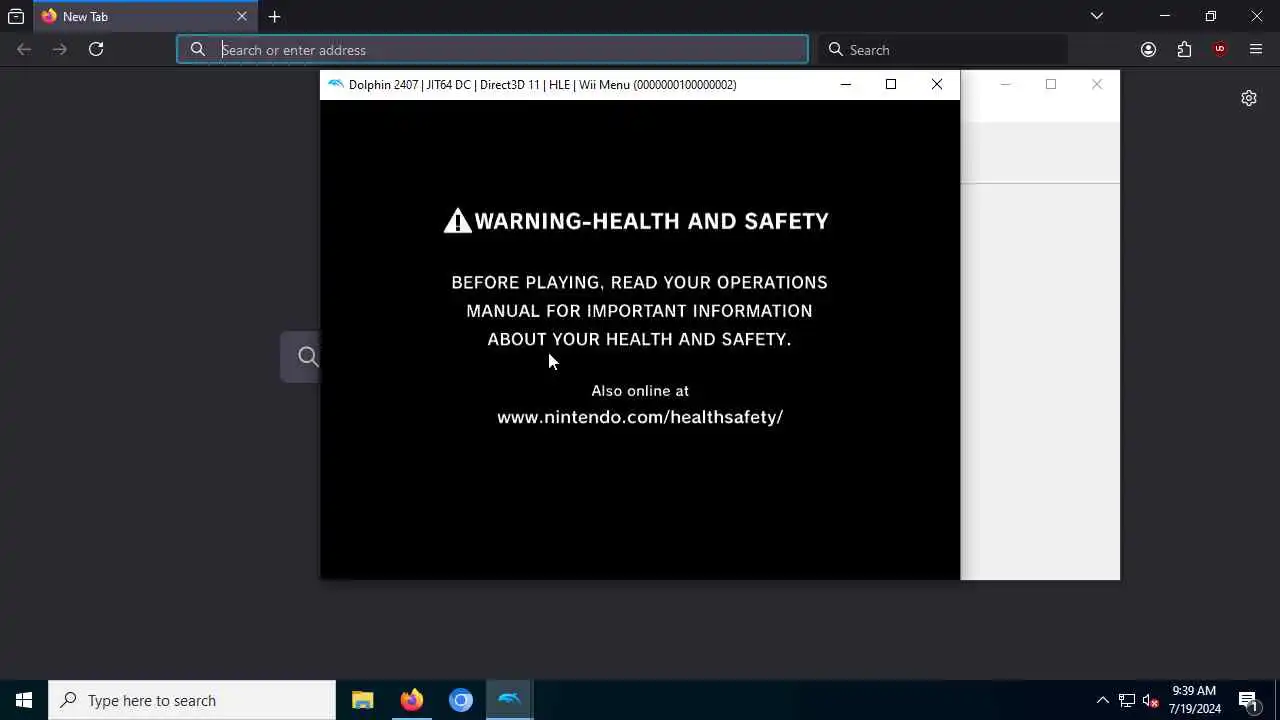Viewport: 1280px width, 720px height.
Task: Open the Windows Start menu
Action: coord(24,700)
